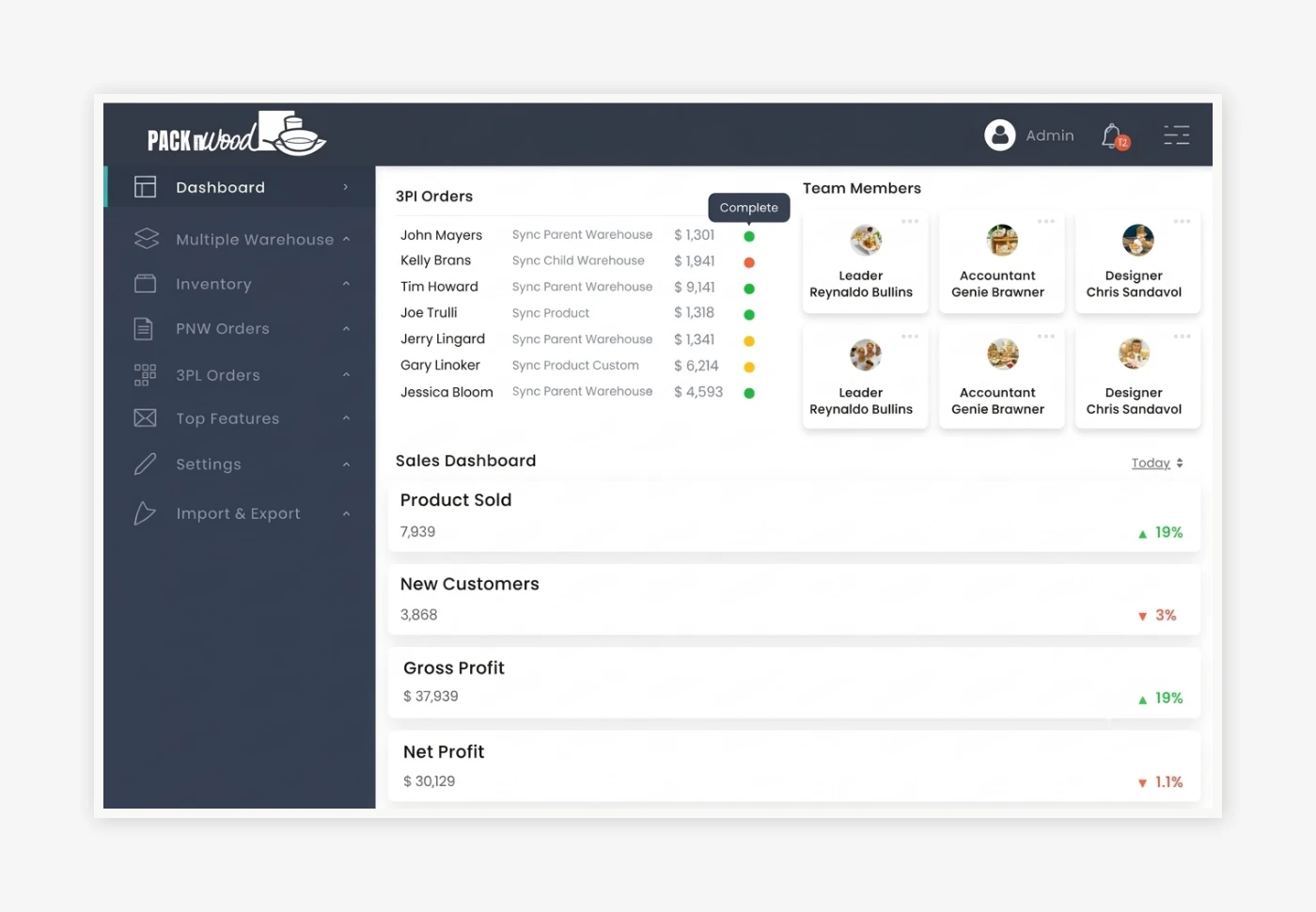Image resolution: width=1316 pixels, height=912 pixels.
Task: Click John Mayers green status dot
Action: [749, 236]
